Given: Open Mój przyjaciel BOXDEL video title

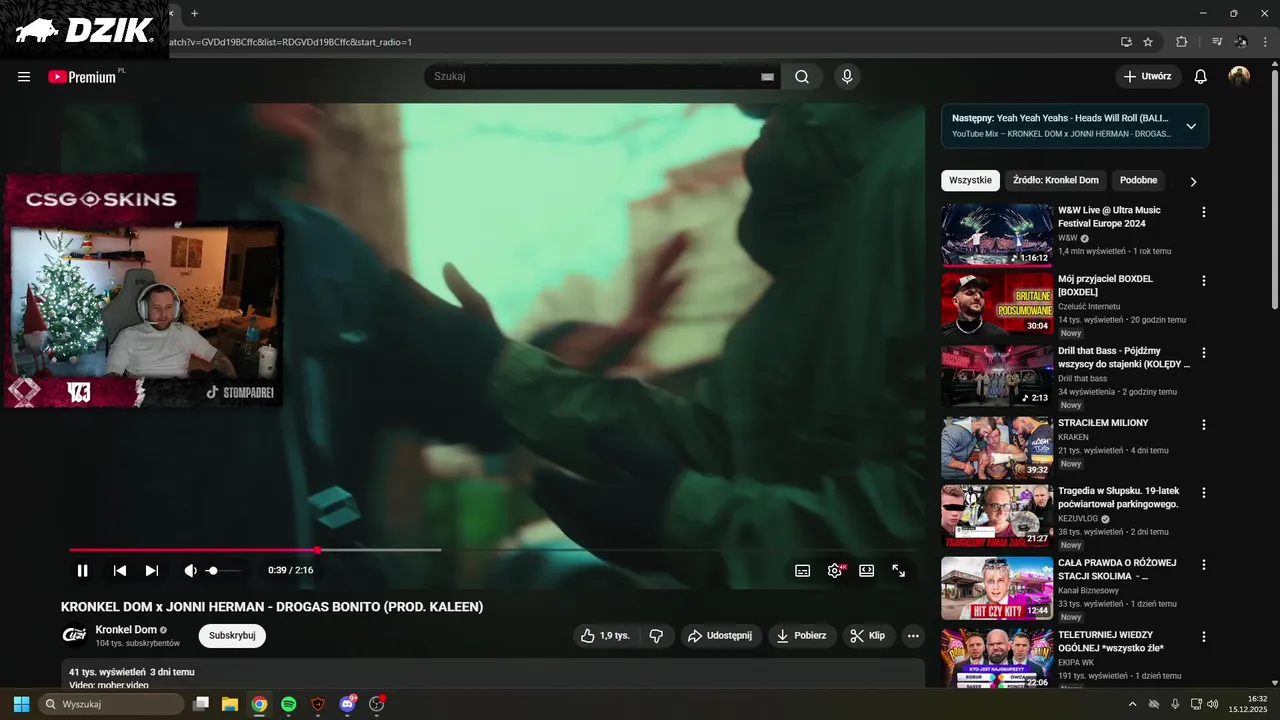Looking at the screenshot, I should pos(1105,285).
